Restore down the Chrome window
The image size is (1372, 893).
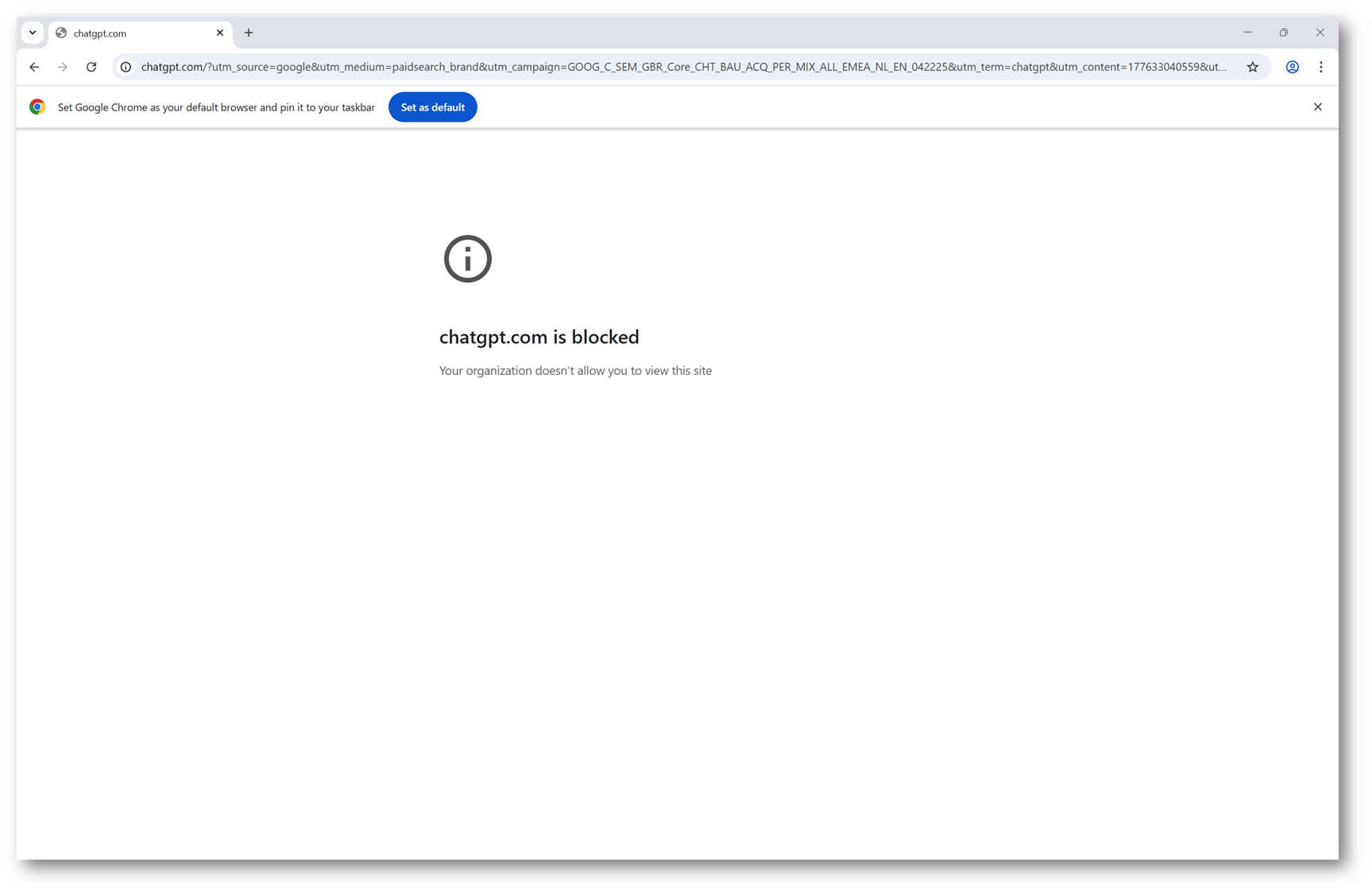(1284, 33)
